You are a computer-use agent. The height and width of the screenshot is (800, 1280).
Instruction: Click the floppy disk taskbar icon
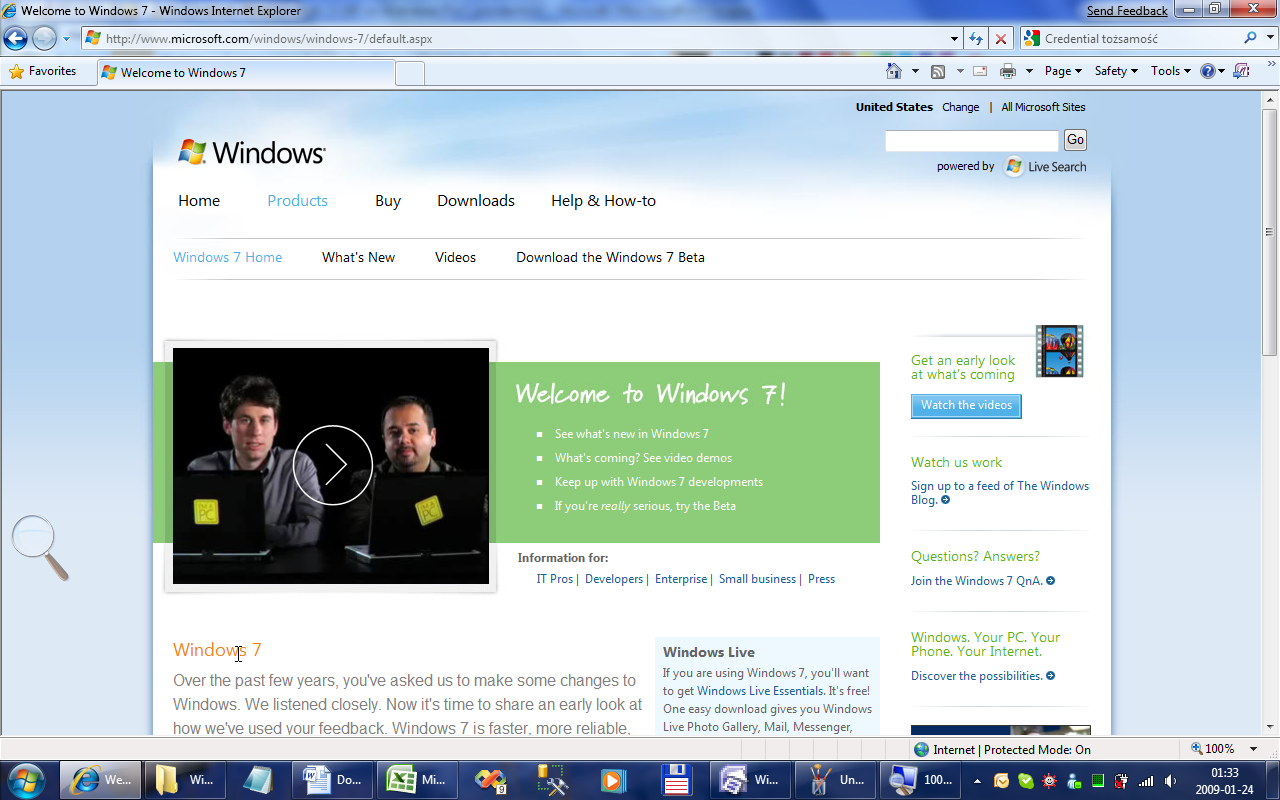[x=677, y=780]
